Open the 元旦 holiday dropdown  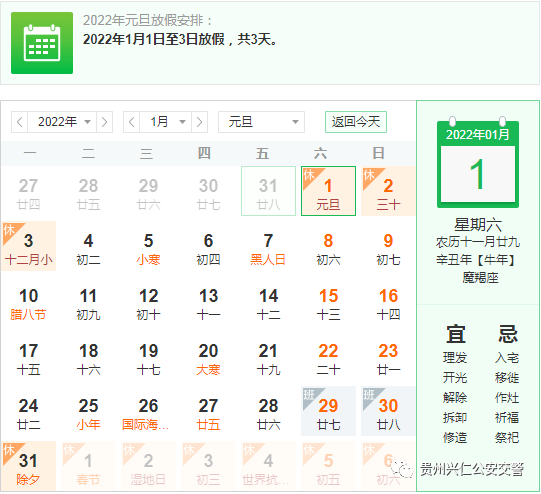point(261,122)
